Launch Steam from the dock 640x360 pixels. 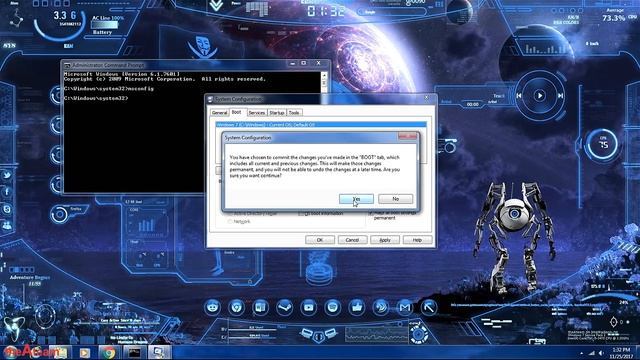click(x=284, y=307)
